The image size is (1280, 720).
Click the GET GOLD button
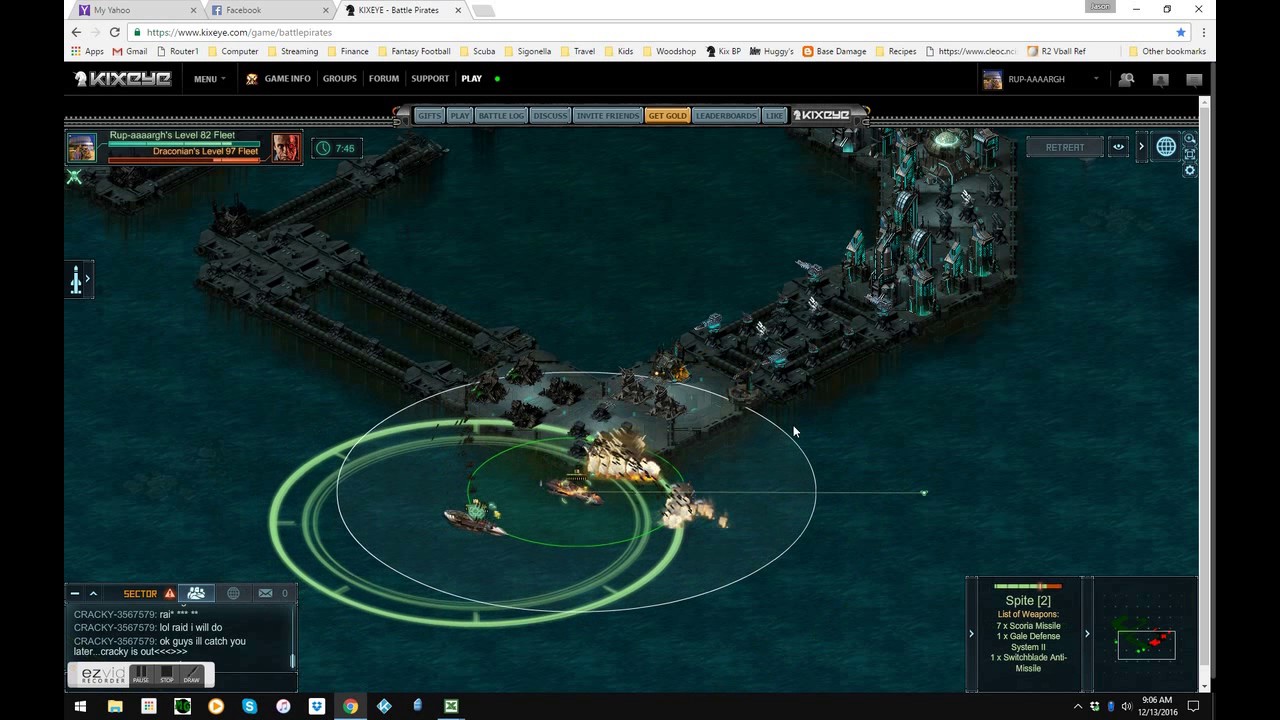(x=667, y=116)
